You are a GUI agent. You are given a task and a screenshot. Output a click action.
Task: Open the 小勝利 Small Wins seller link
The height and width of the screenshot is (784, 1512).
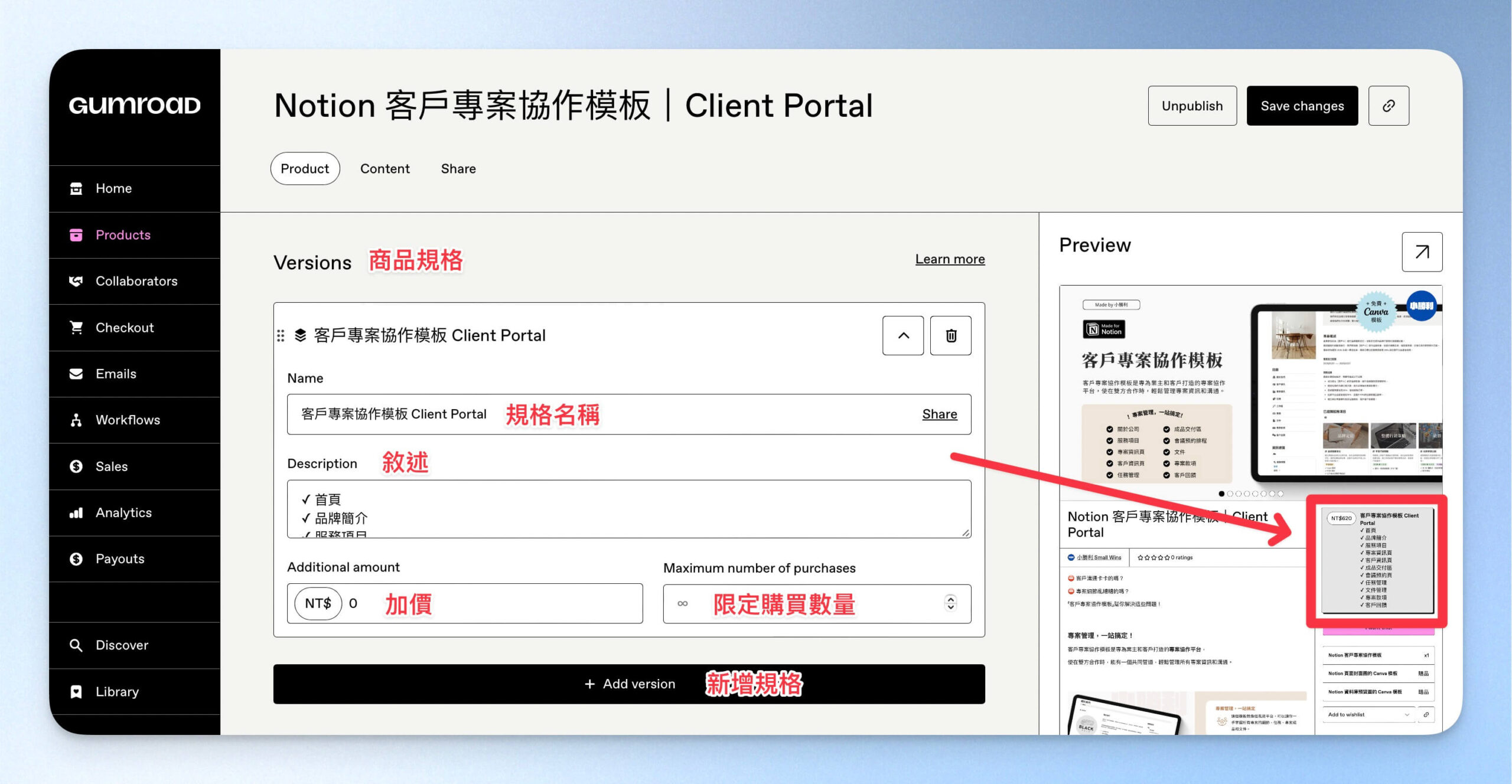click(1099, 557)
